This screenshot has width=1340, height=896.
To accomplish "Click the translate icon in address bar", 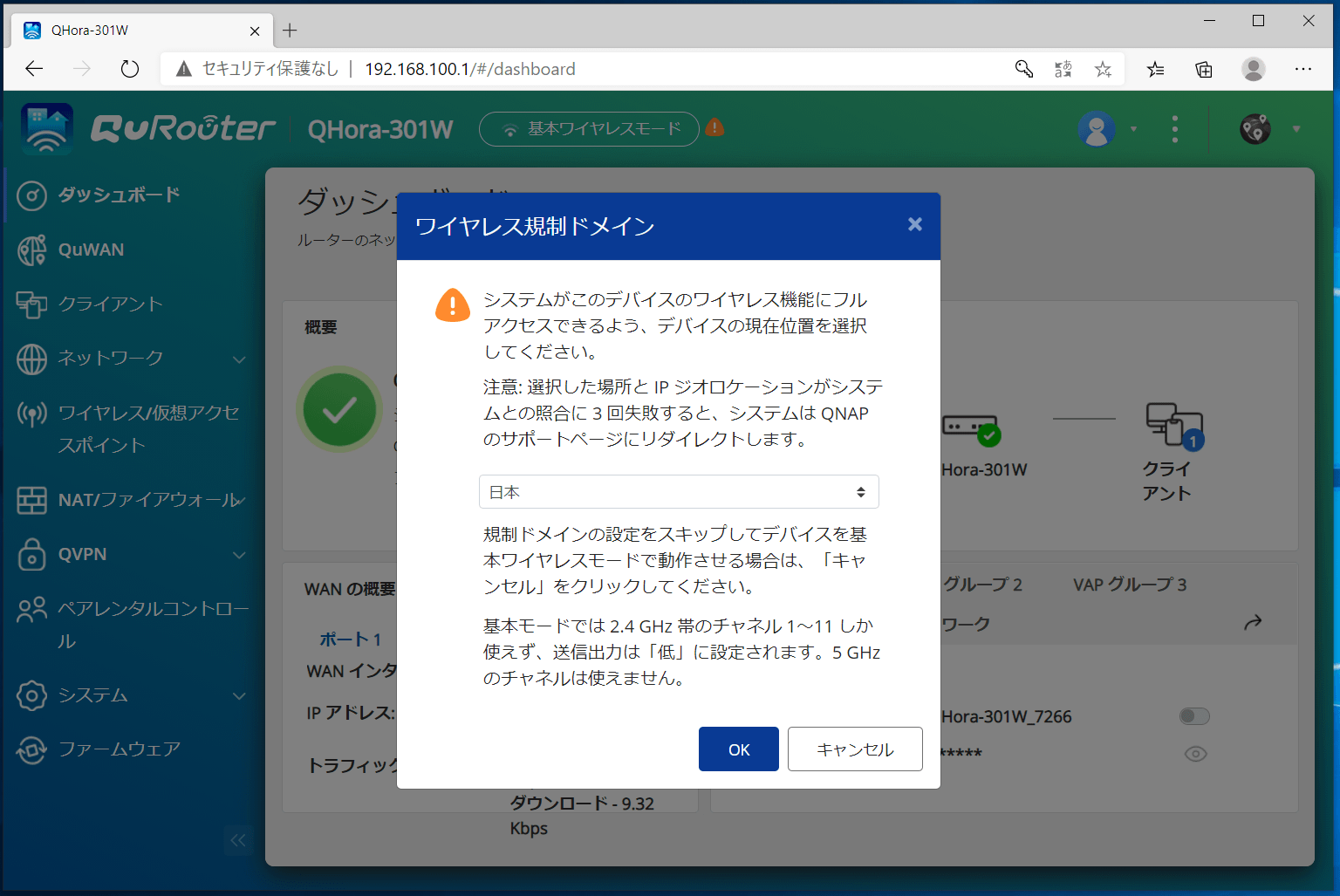I will point(1063,69).
